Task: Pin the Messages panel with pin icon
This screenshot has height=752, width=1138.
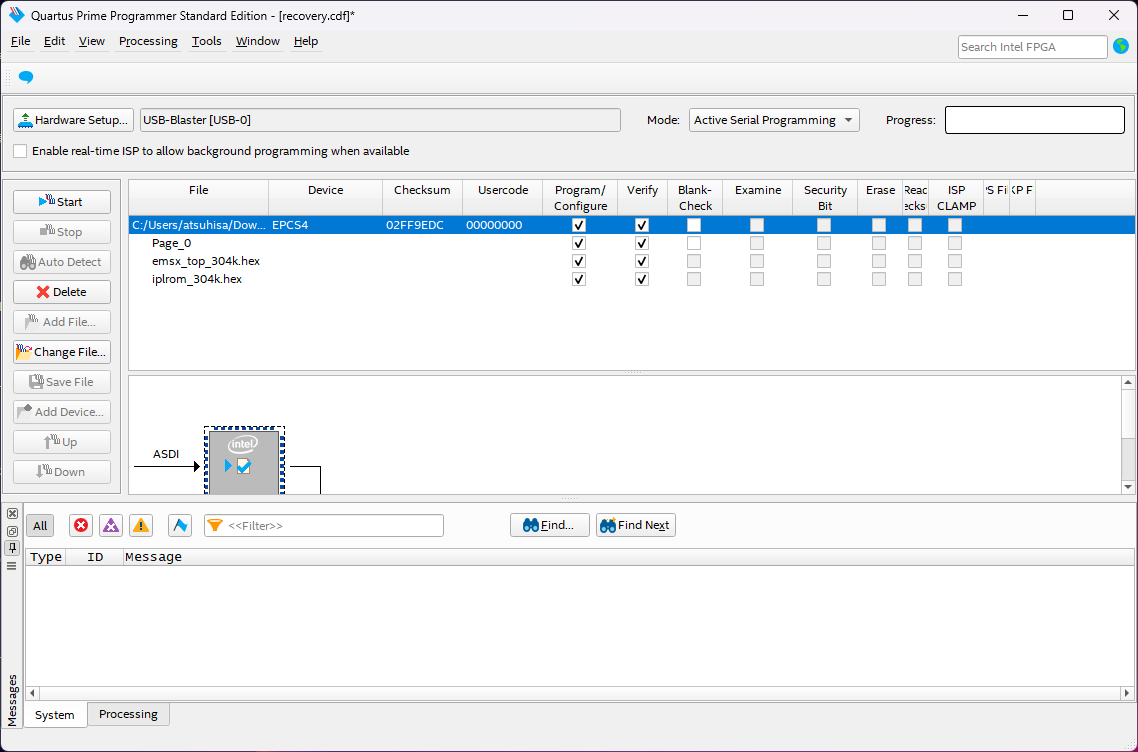Action: (x=12, y=548)
